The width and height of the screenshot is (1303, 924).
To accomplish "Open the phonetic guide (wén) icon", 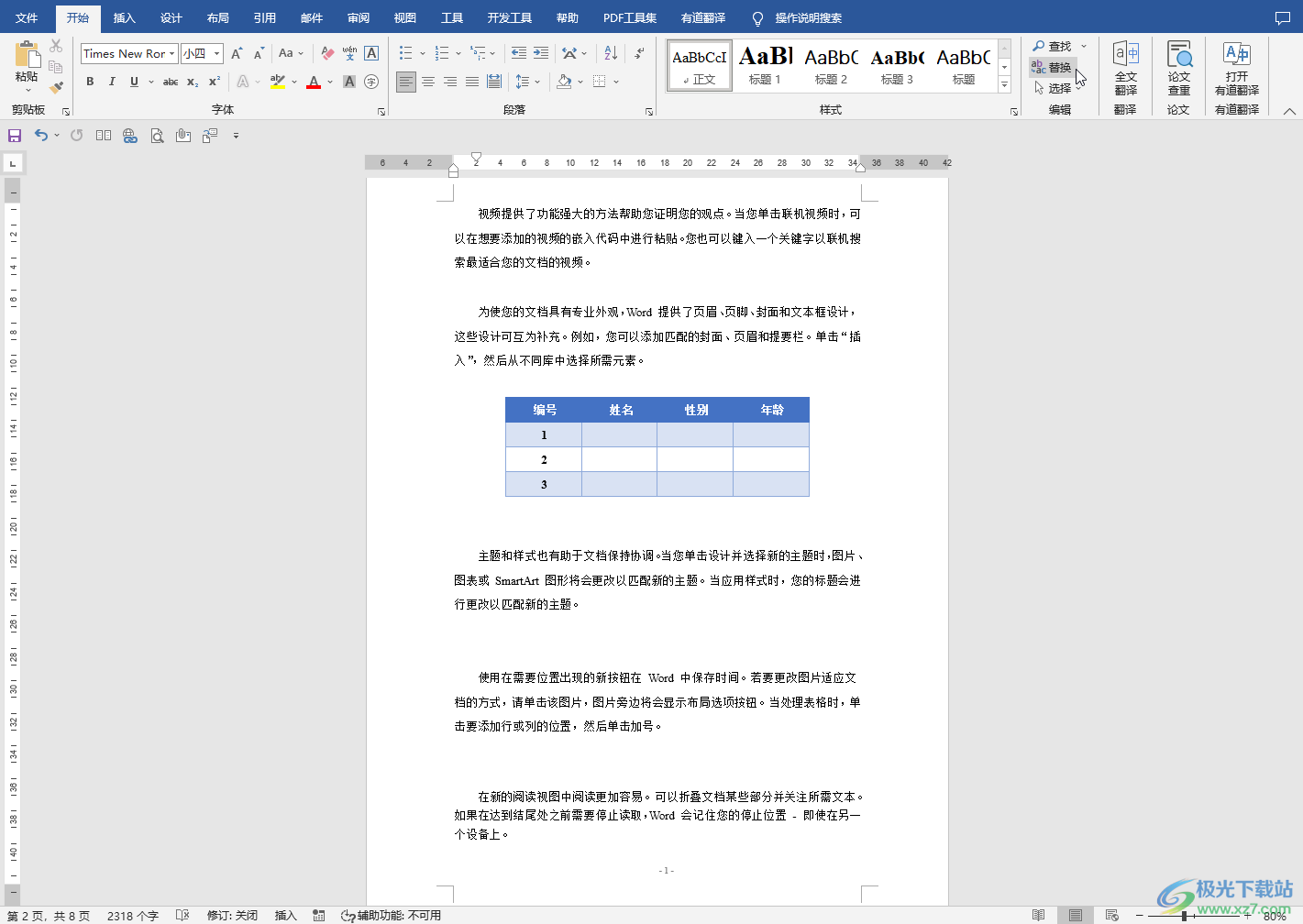I will [x=349, y=53].
